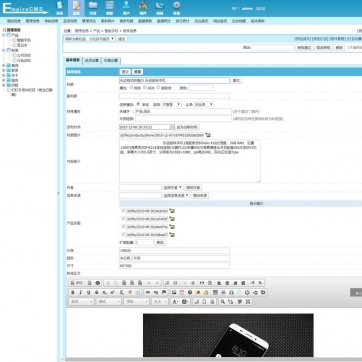Apply Superscript in the editor toolbar
Image resolution: width=362 pixels, height=362 pixels.
[113, 292]
